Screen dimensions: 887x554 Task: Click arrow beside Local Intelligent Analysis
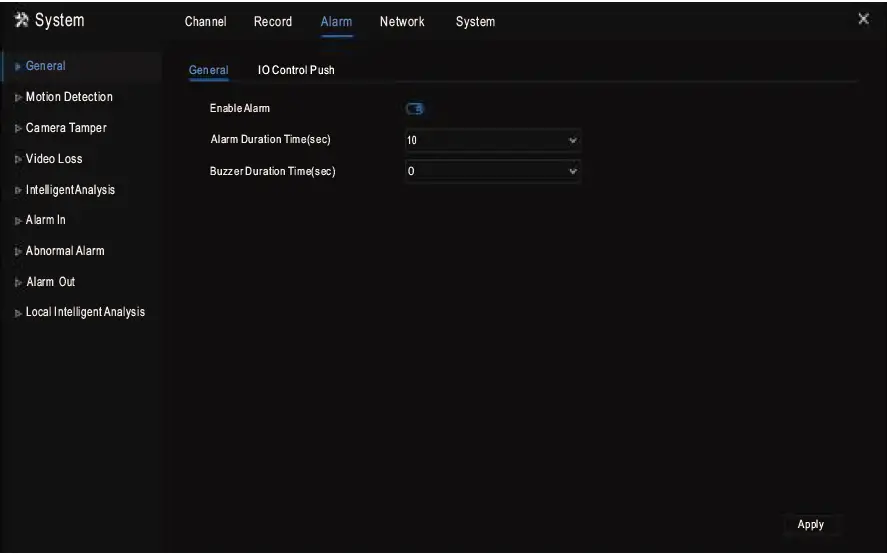pos(18,313)
